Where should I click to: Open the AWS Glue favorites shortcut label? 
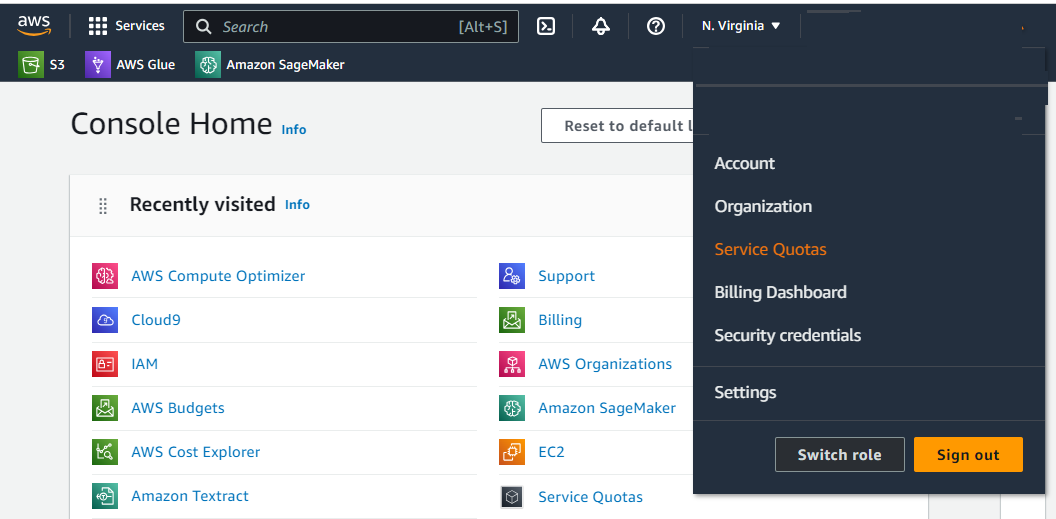(x=145, y=65)
